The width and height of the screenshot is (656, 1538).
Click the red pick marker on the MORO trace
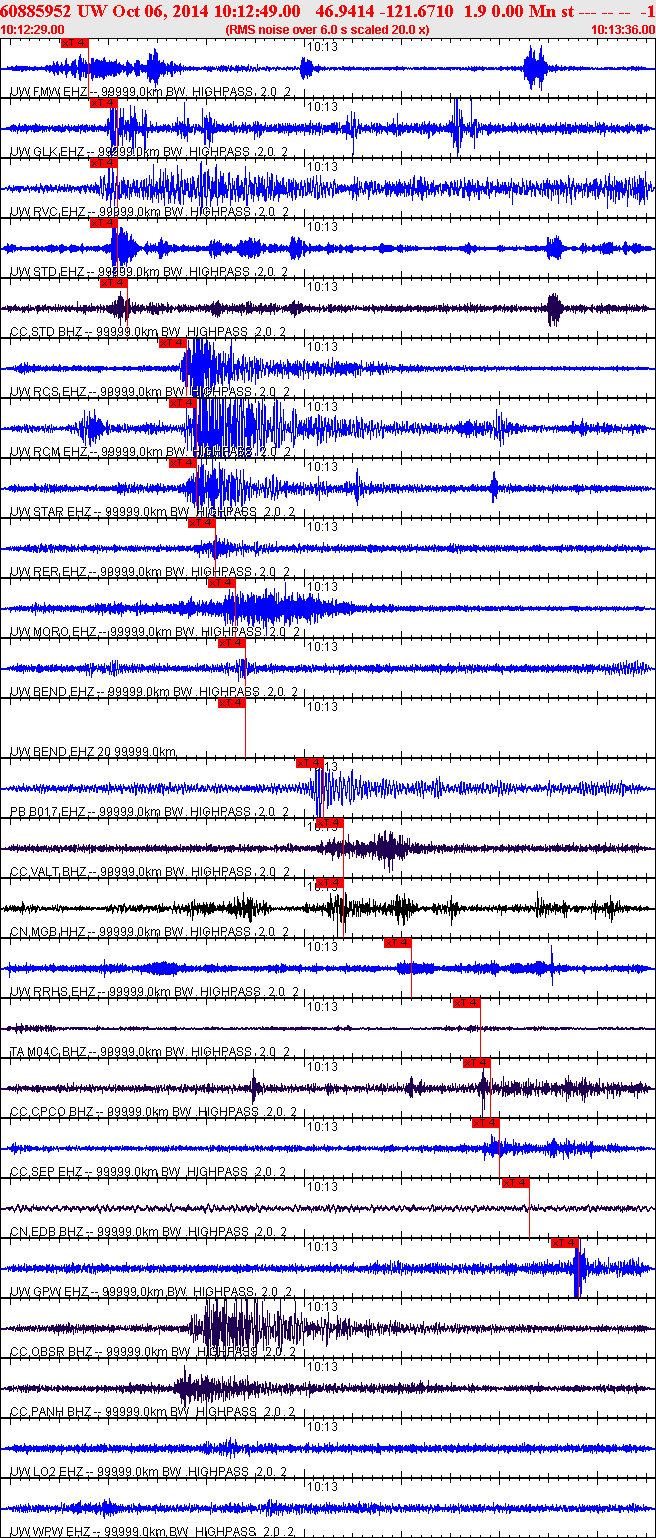click(x=221, y=583)
